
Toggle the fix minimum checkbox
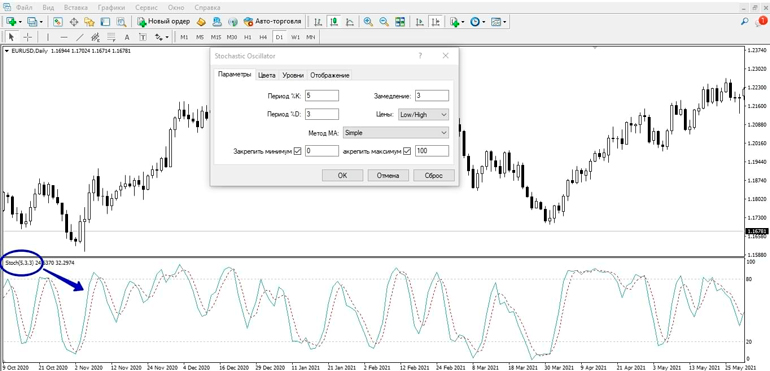click(x=297, y=151)
